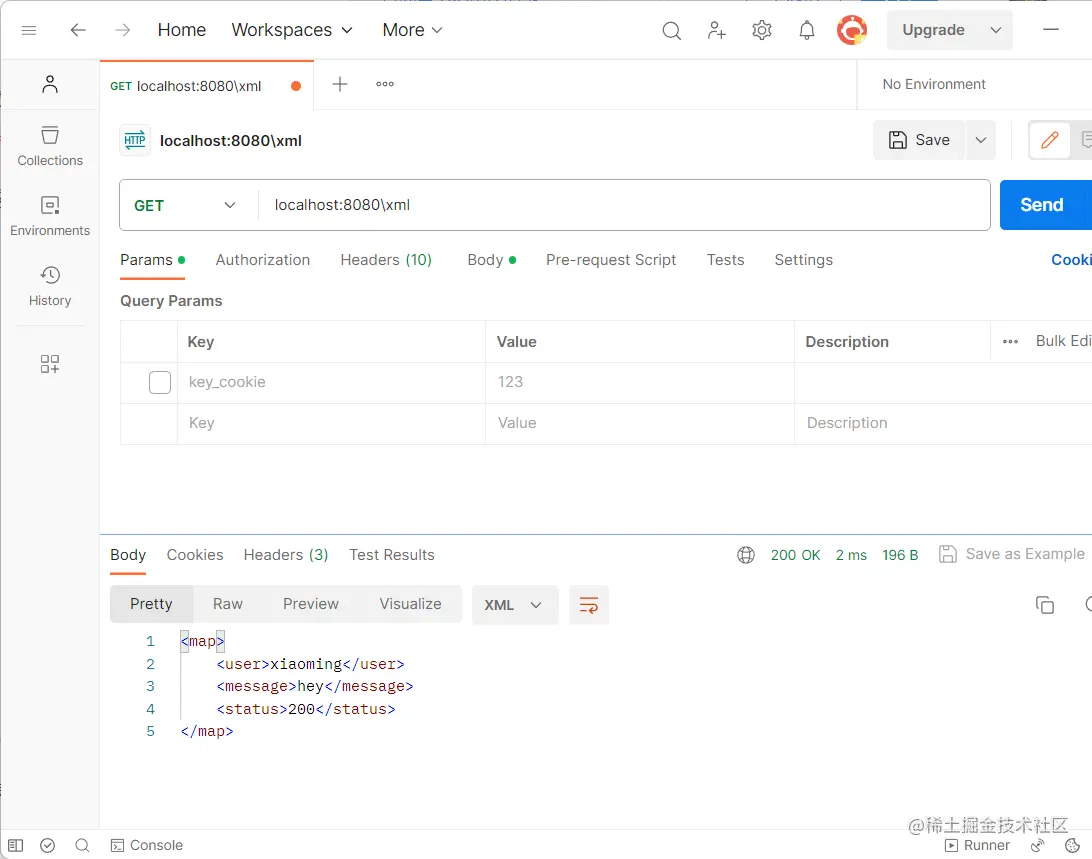Open the params table column options dots
This screenshot has width=1092, height=859.
[x=1011, y=341]
